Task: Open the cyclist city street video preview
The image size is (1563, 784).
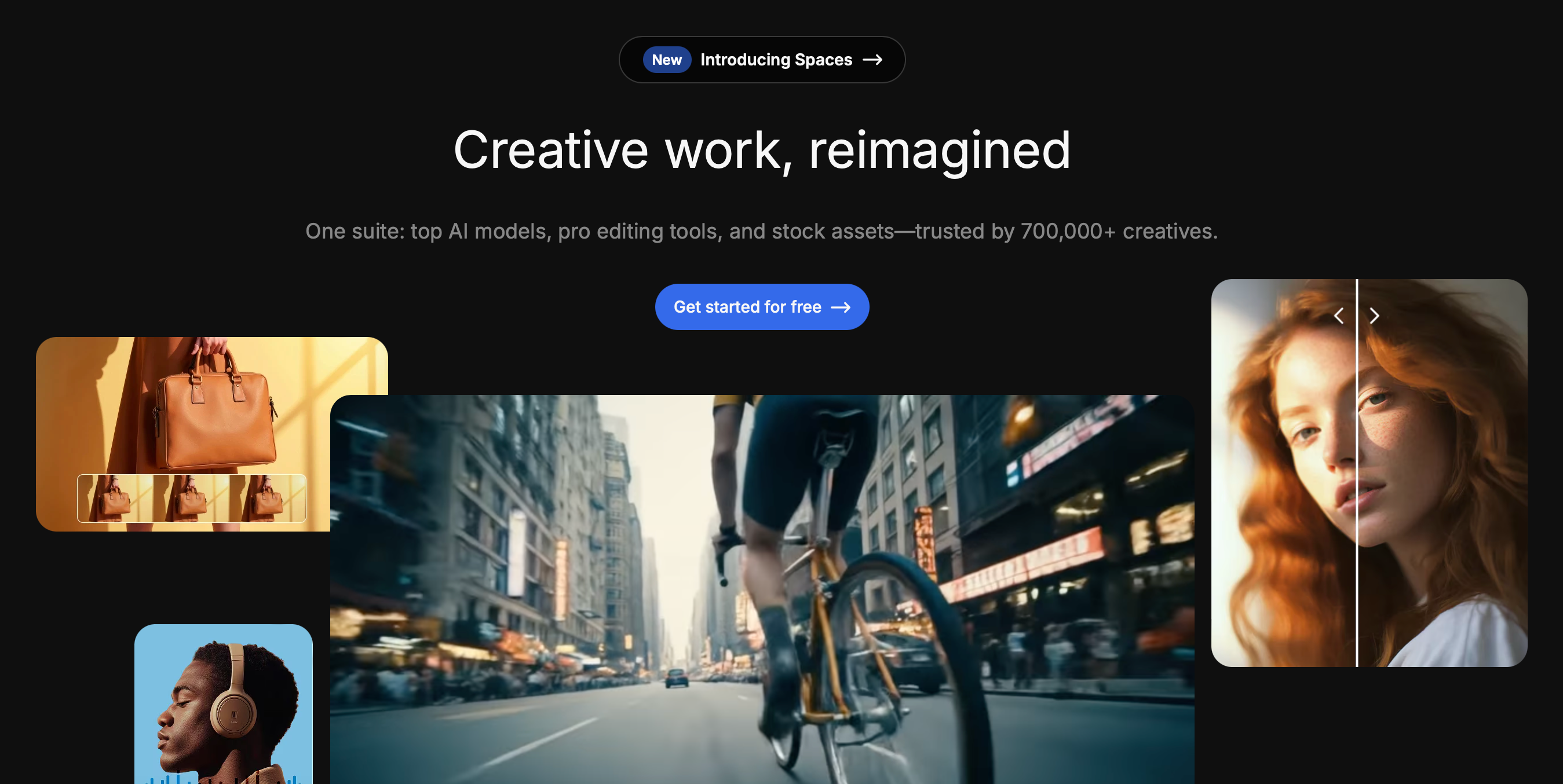Action: 761,589
